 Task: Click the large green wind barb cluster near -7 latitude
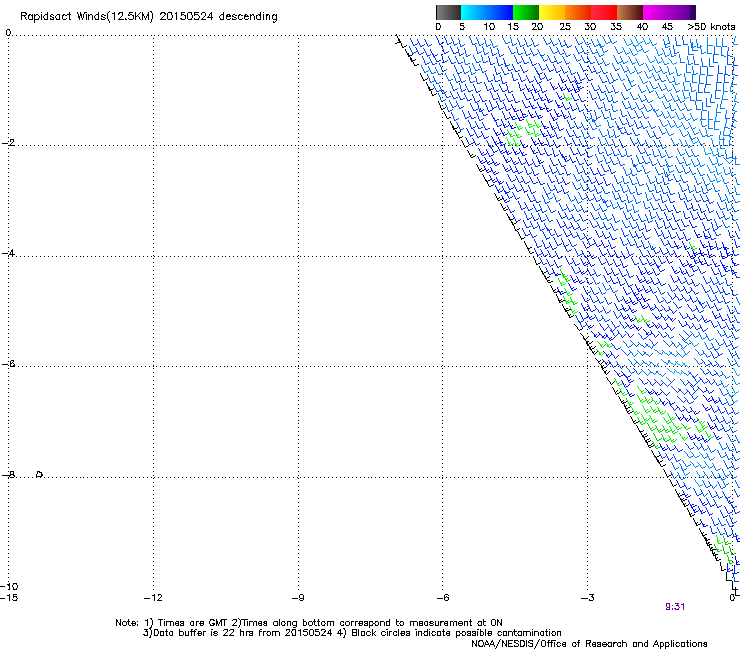coord(663,415)
